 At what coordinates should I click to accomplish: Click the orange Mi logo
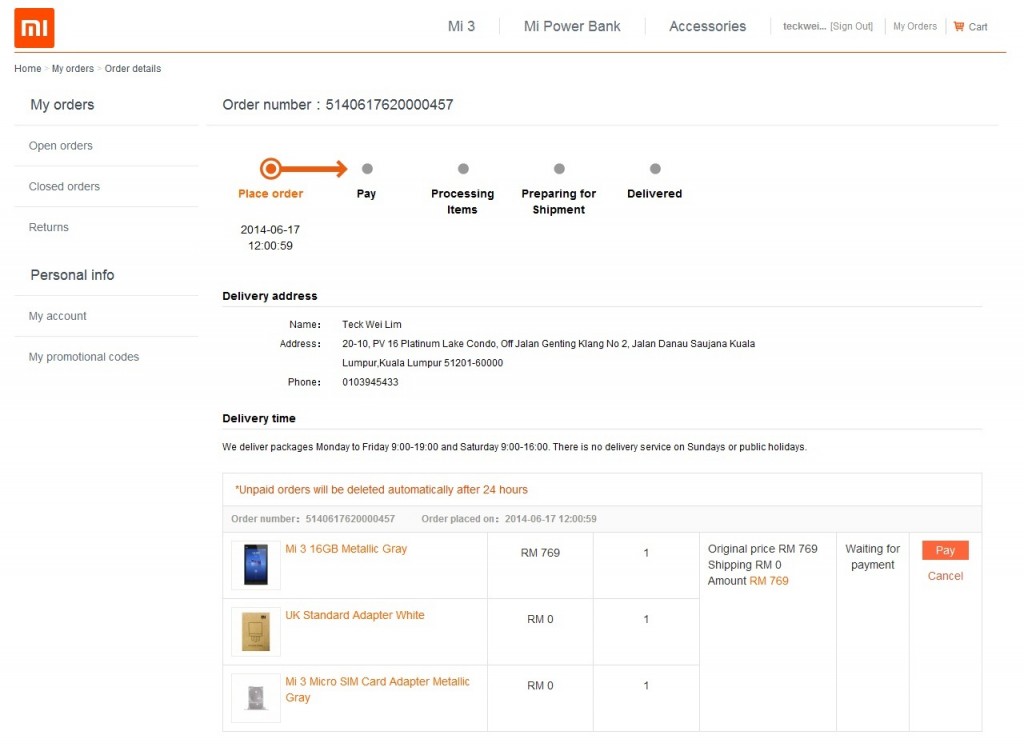[x=34, y=28]
